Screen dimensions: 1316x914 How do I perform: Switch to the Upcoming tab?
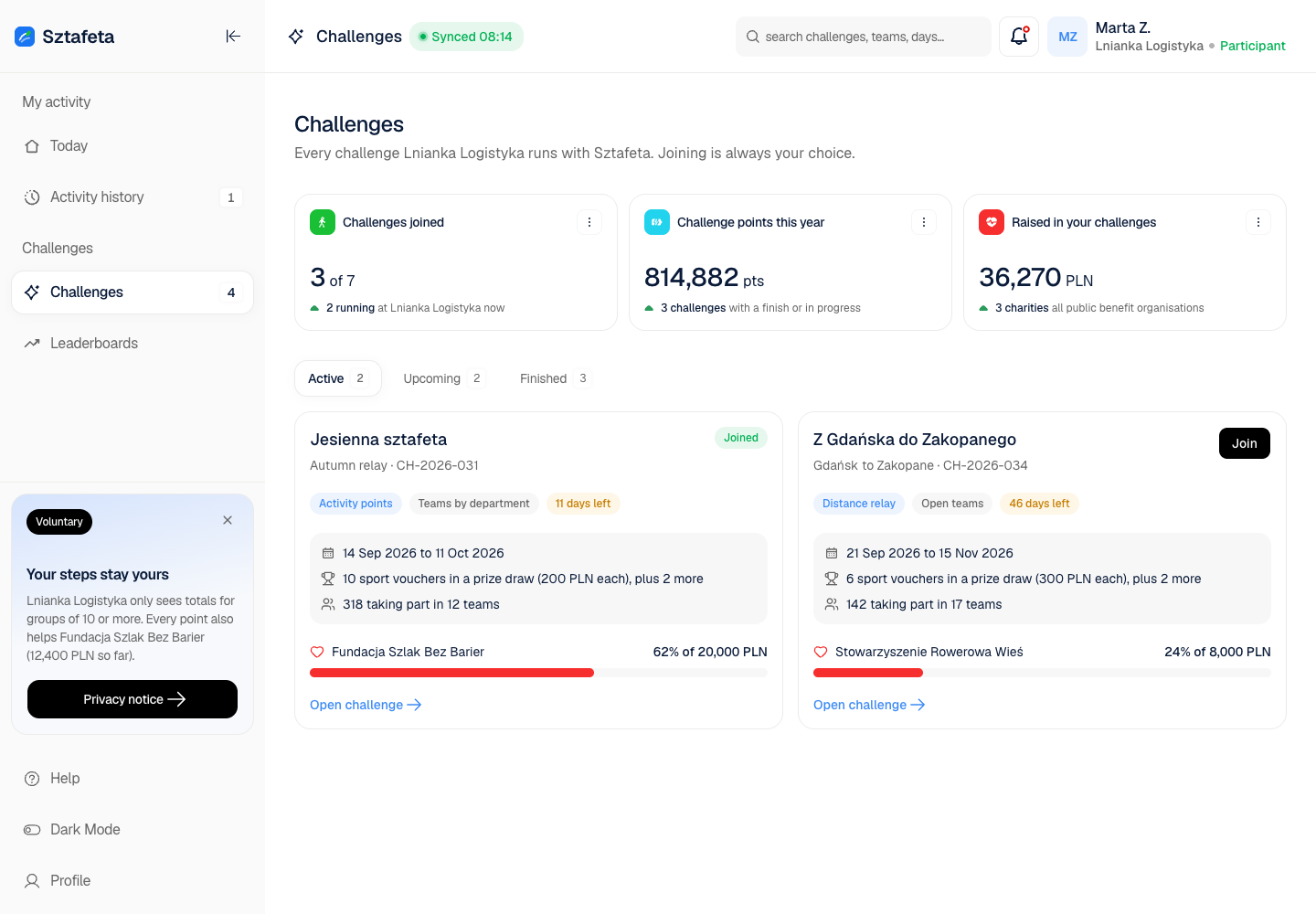443,378
